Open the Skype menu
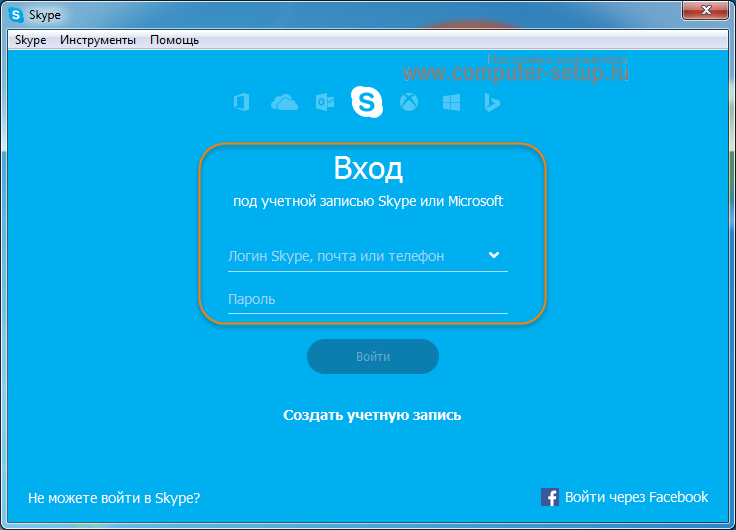This screenshot has width=736, height=530. pos(31,40)
